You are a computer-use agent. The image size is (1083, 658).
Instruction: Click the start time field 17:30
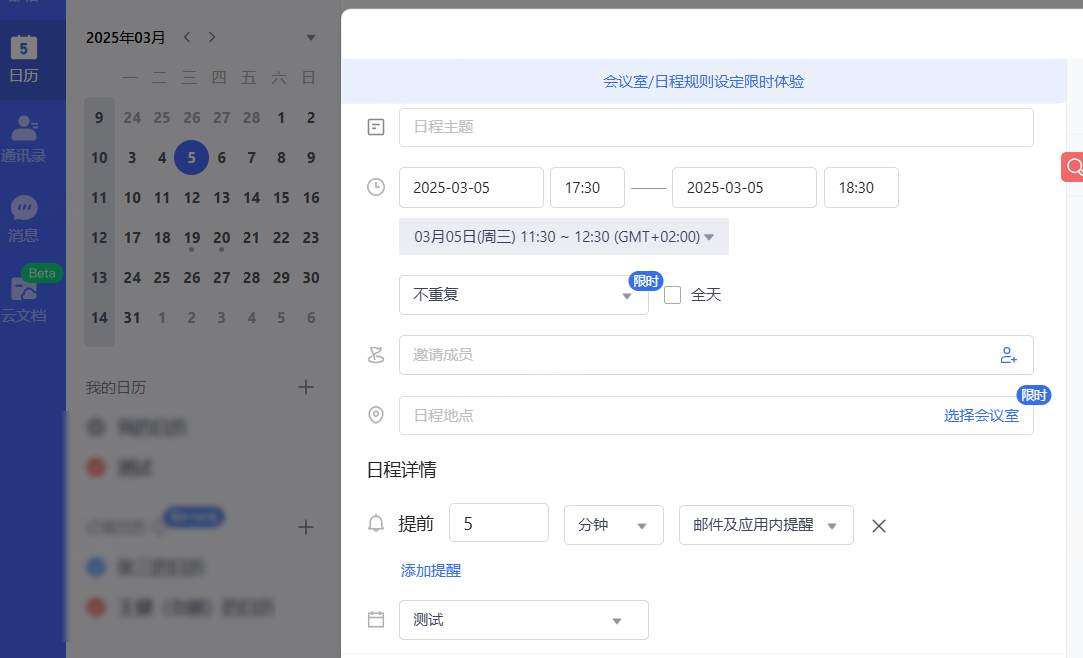point(587,188)
